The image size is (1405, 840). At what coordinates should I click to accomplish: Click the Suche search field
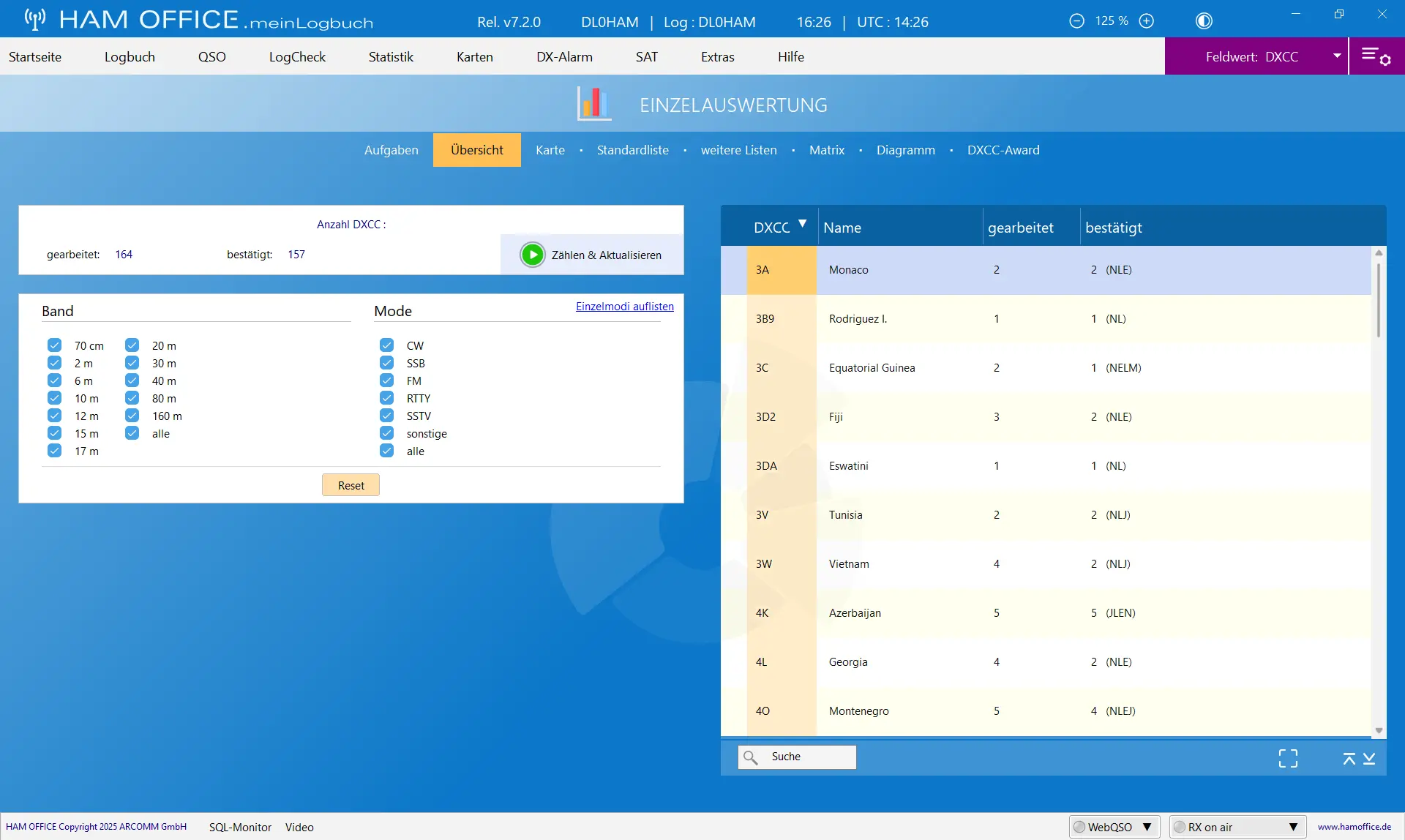(x=797, y=757)
